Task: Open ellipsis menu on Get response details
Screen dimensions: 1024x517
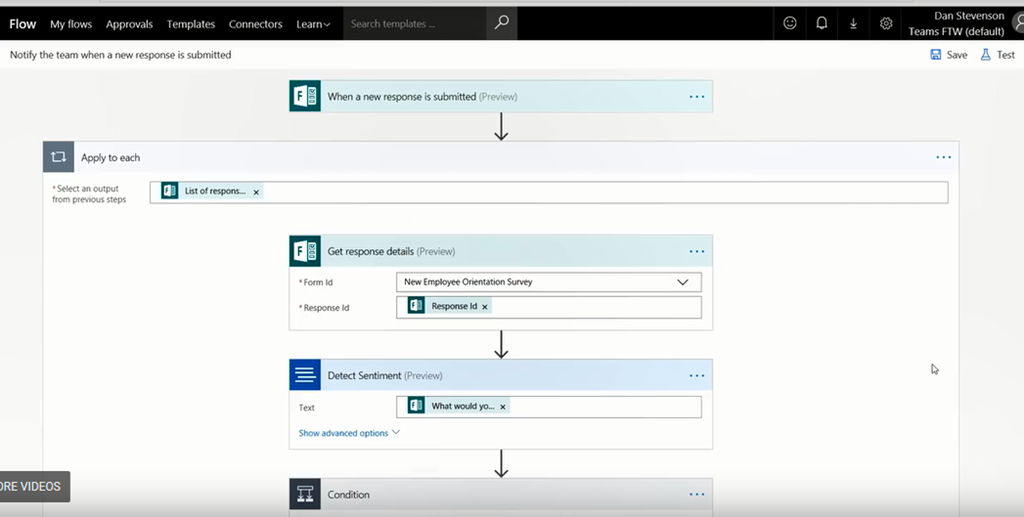Action: 697,251
